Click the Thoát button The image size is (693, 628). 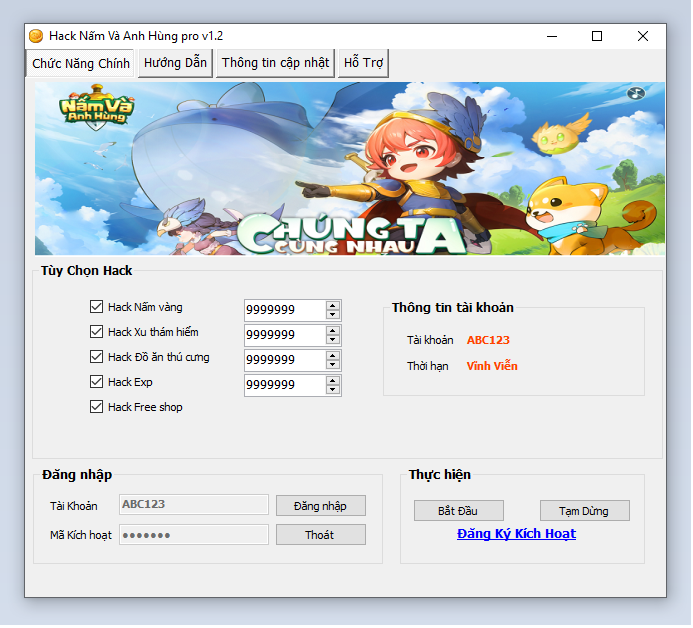click(320, 535)
